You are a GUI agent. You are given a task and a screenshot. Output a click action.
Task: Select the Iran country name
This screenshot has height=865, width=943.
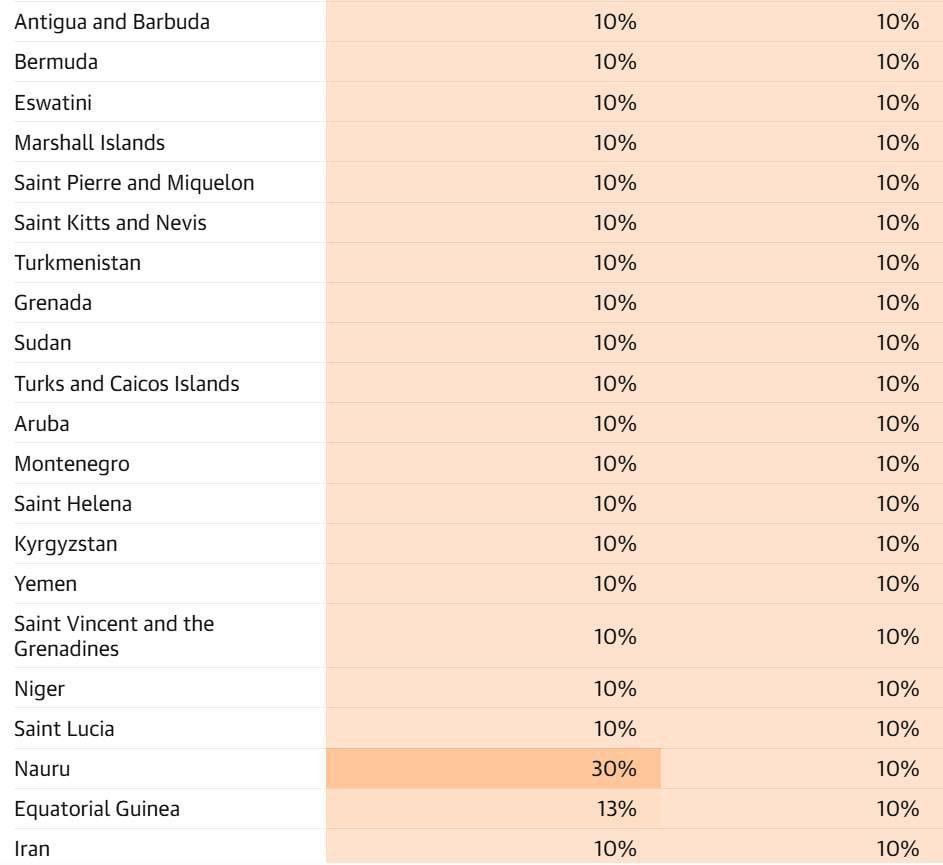click(x=32, y=849)
